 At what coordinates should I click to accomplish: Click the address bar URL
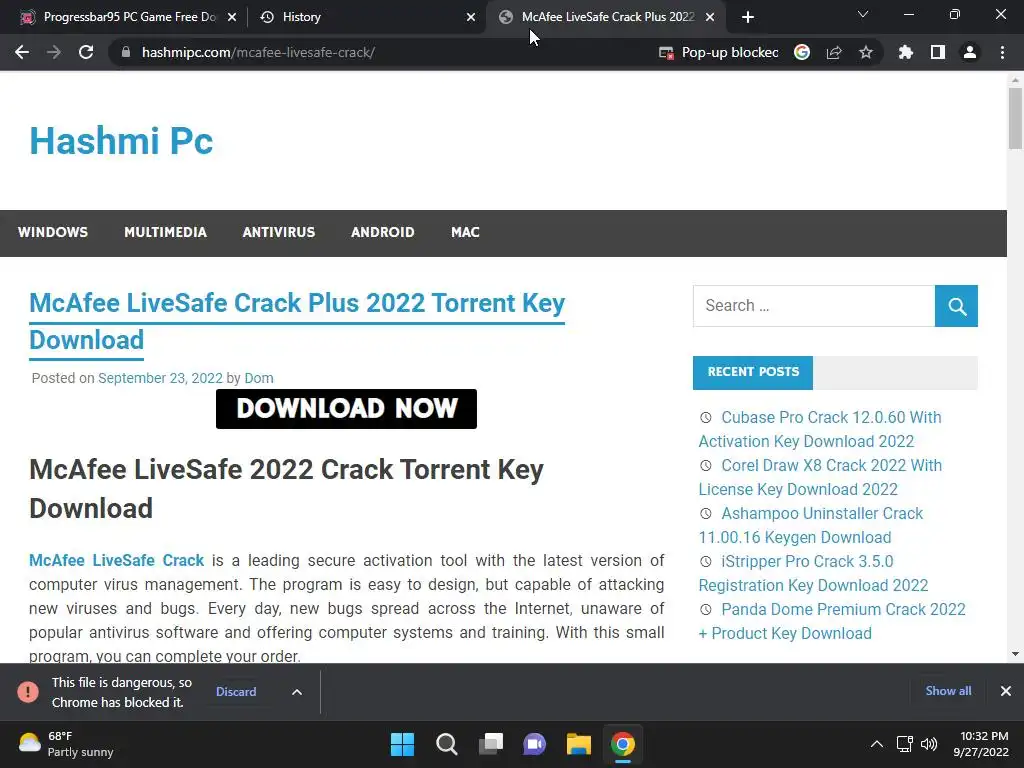[x=258, y=52]
